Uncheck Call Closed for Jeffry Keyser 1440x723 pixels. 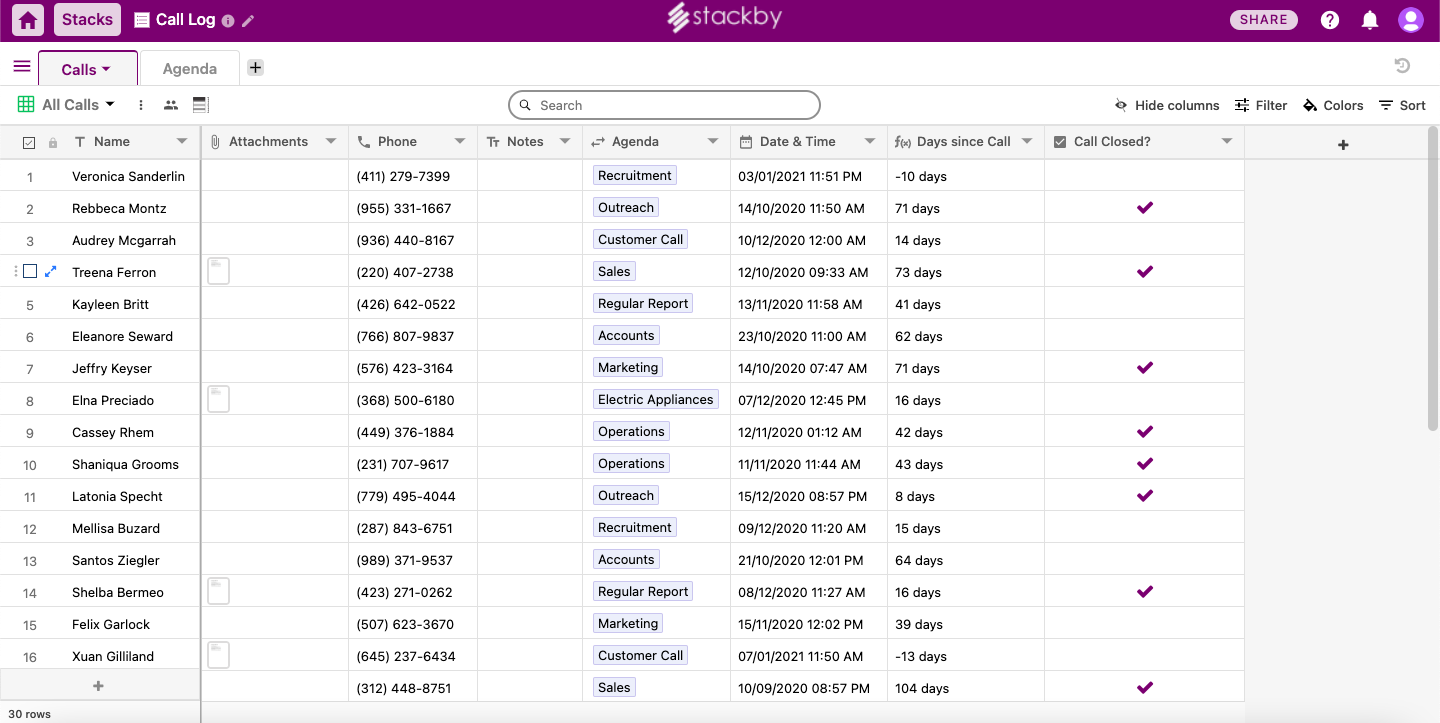click(x=1145, y=367)
